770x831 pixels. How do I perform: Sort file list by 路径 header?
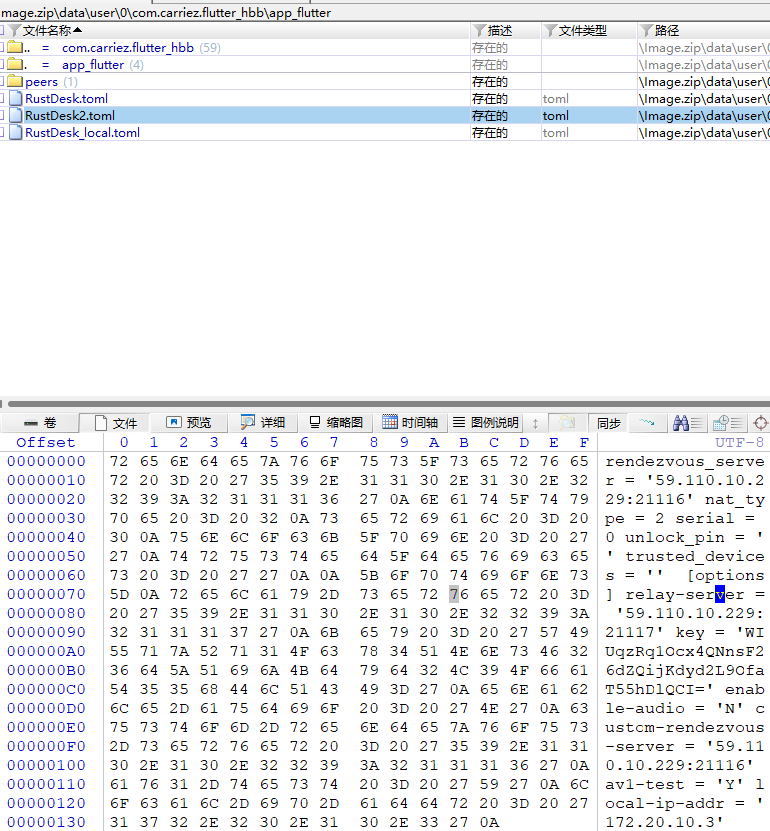coord(667,31)
